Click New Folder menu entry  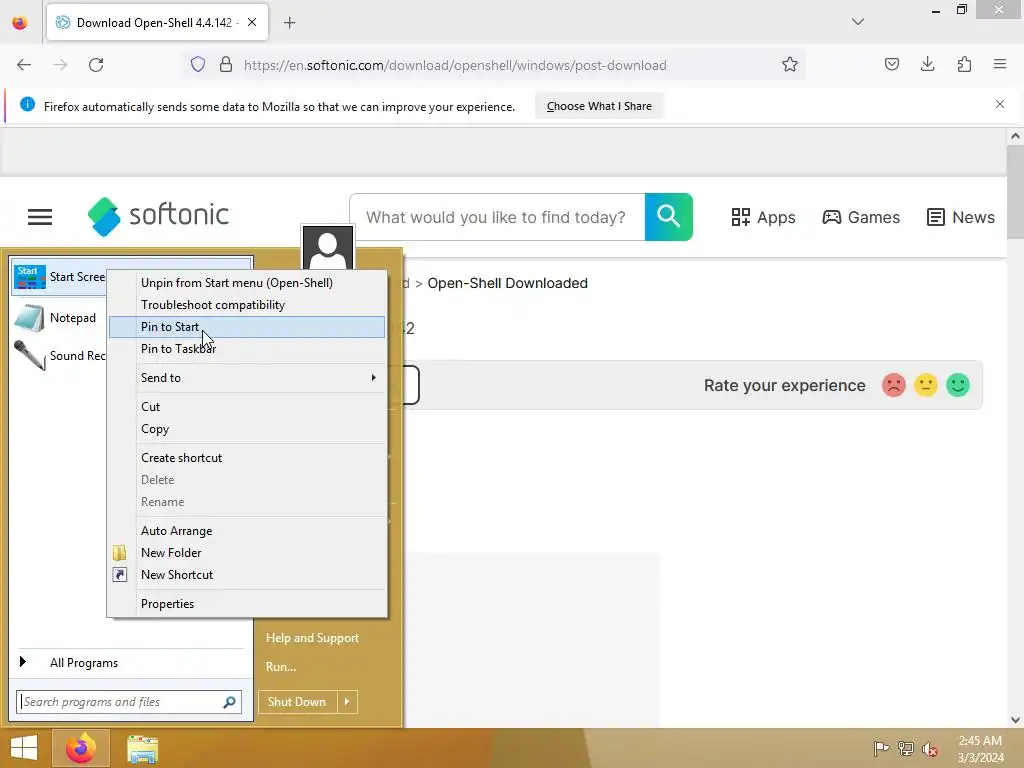248,553
